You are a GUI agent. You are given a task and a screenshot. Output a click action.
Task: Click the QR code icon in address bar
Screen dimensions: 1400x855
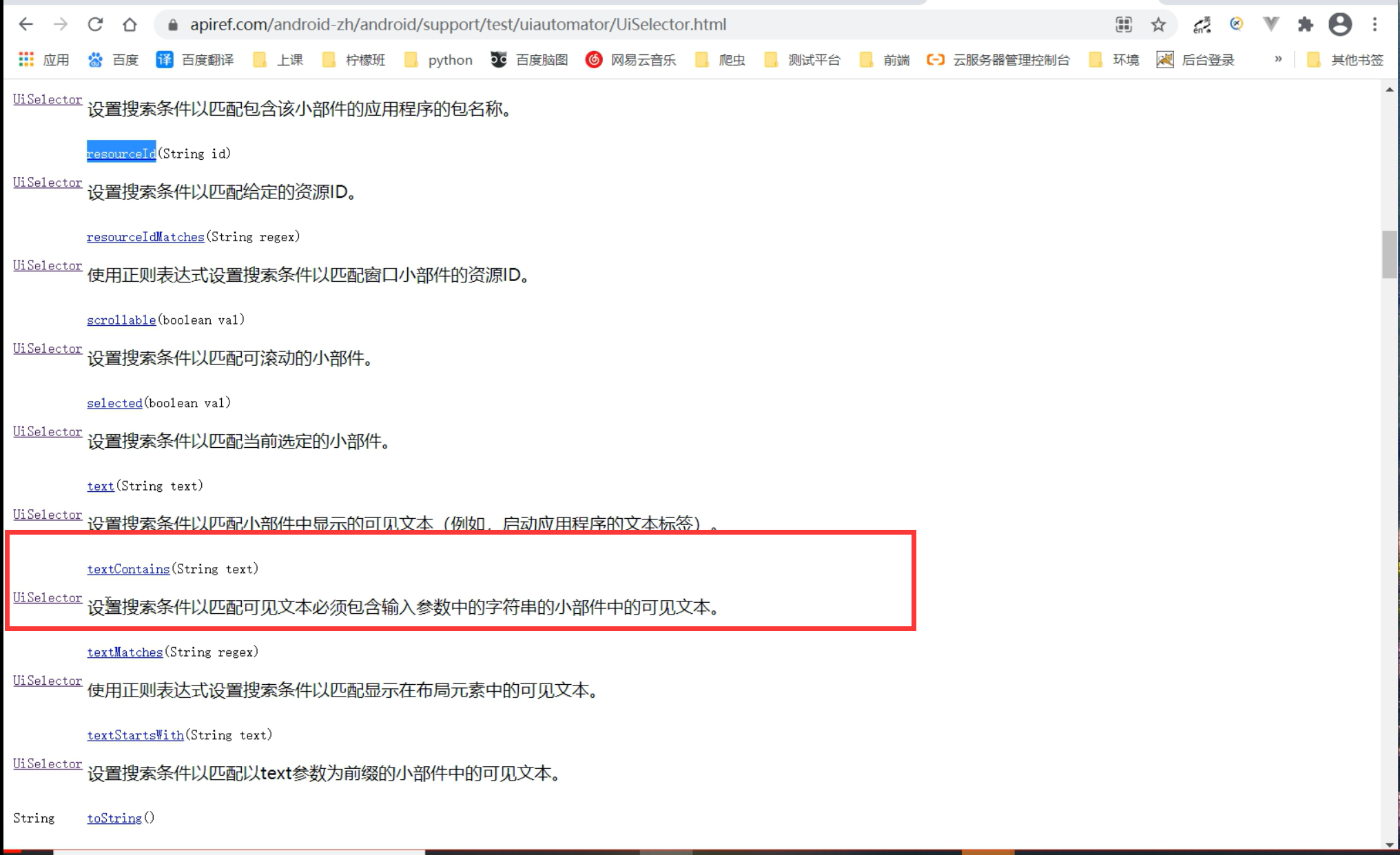click(x=1124, y=25)
